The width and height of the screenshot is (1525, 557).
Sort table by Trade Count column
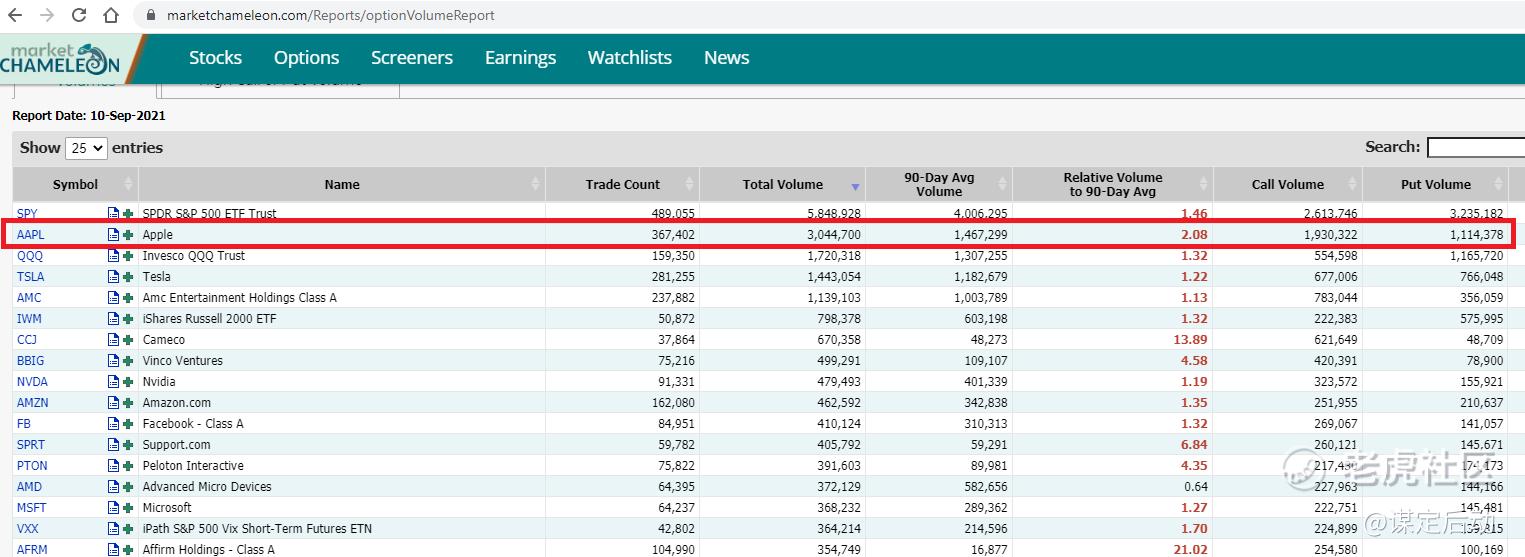(x=622, y=184)
